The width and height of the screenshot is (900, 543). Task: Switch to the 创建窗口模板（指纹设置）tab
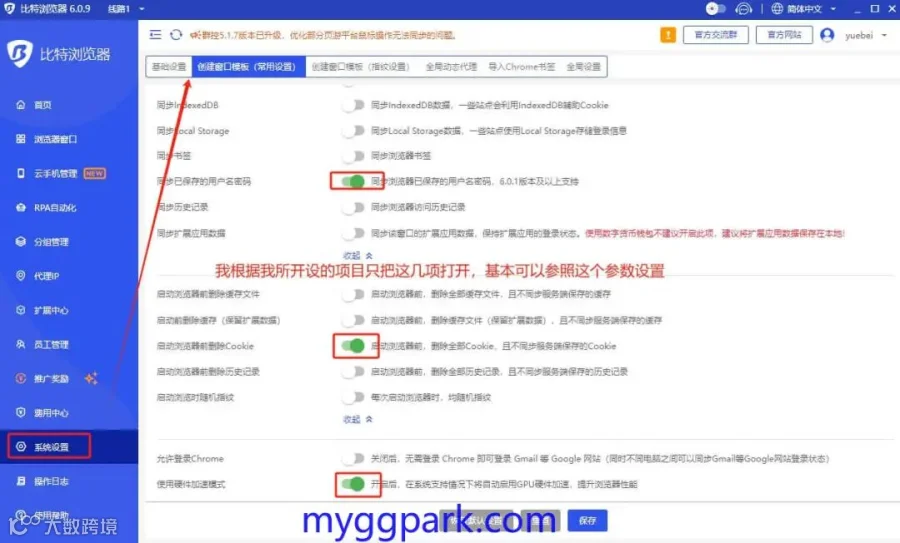point(361,67)
